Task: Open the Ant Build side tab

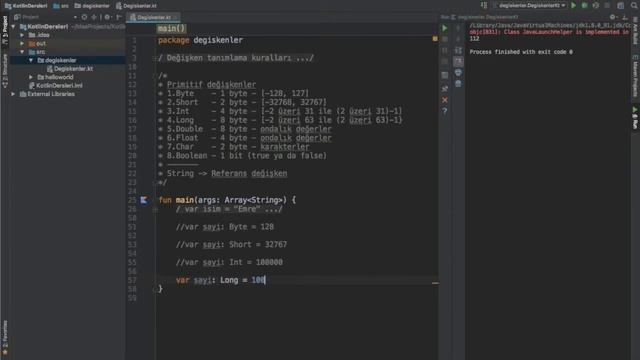Action: (636, 31)
